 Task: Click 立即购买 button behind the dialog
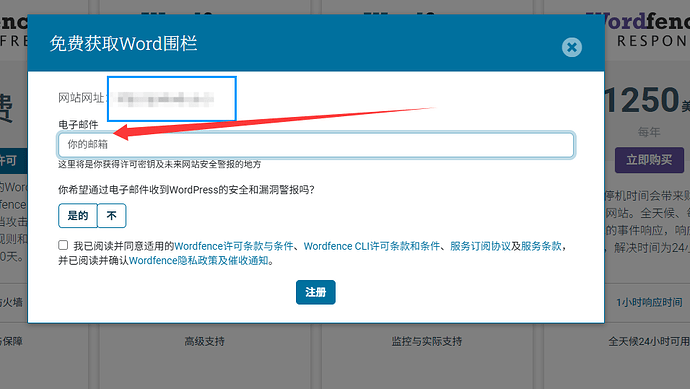pos(649,160)
